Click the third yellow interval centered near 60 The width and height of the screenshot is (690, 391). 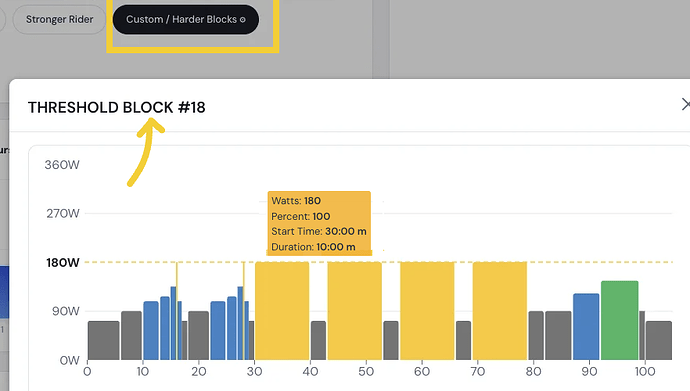point(427,311)
